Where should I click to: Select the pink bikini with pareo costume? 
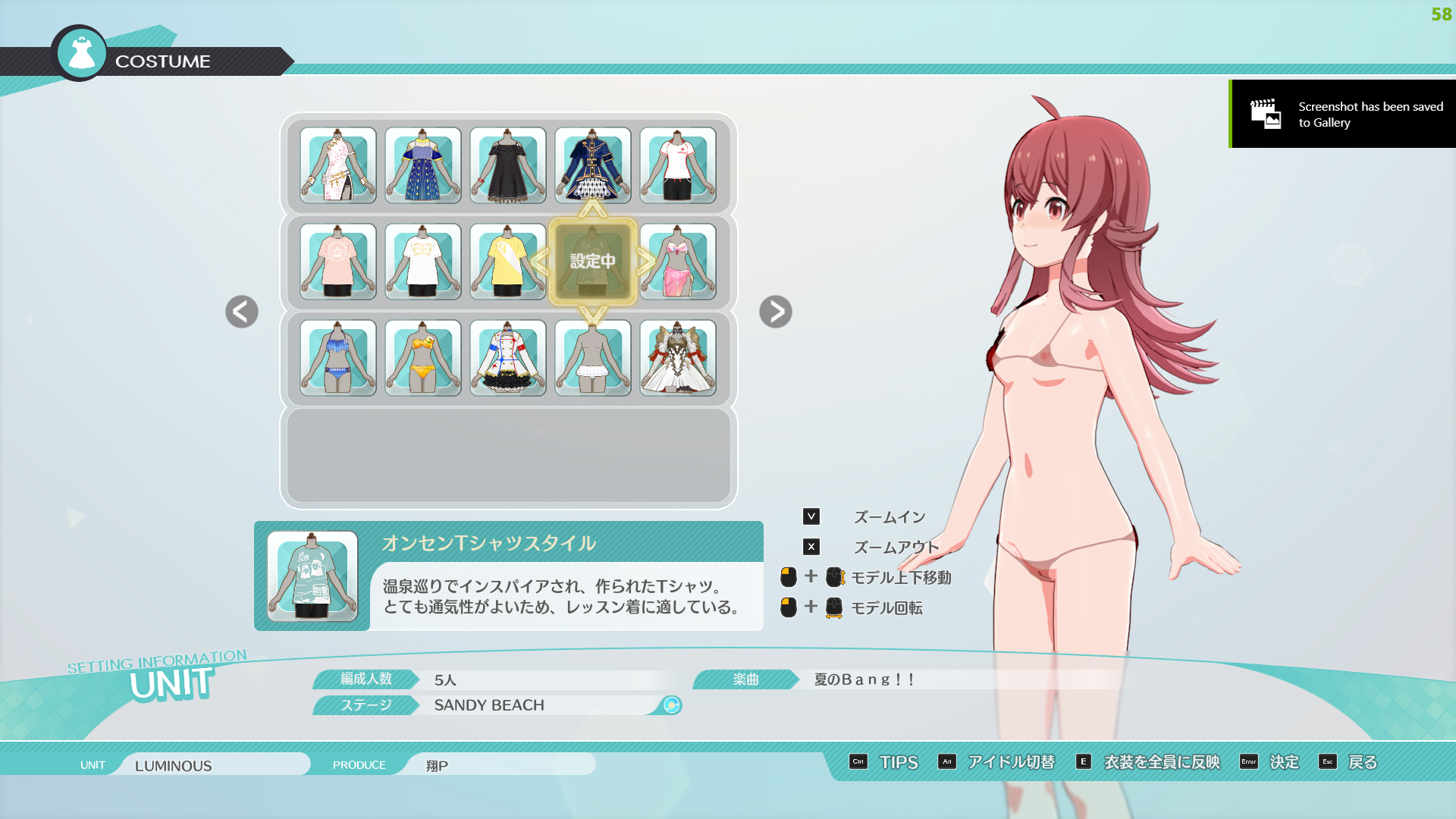coord(678,262)
